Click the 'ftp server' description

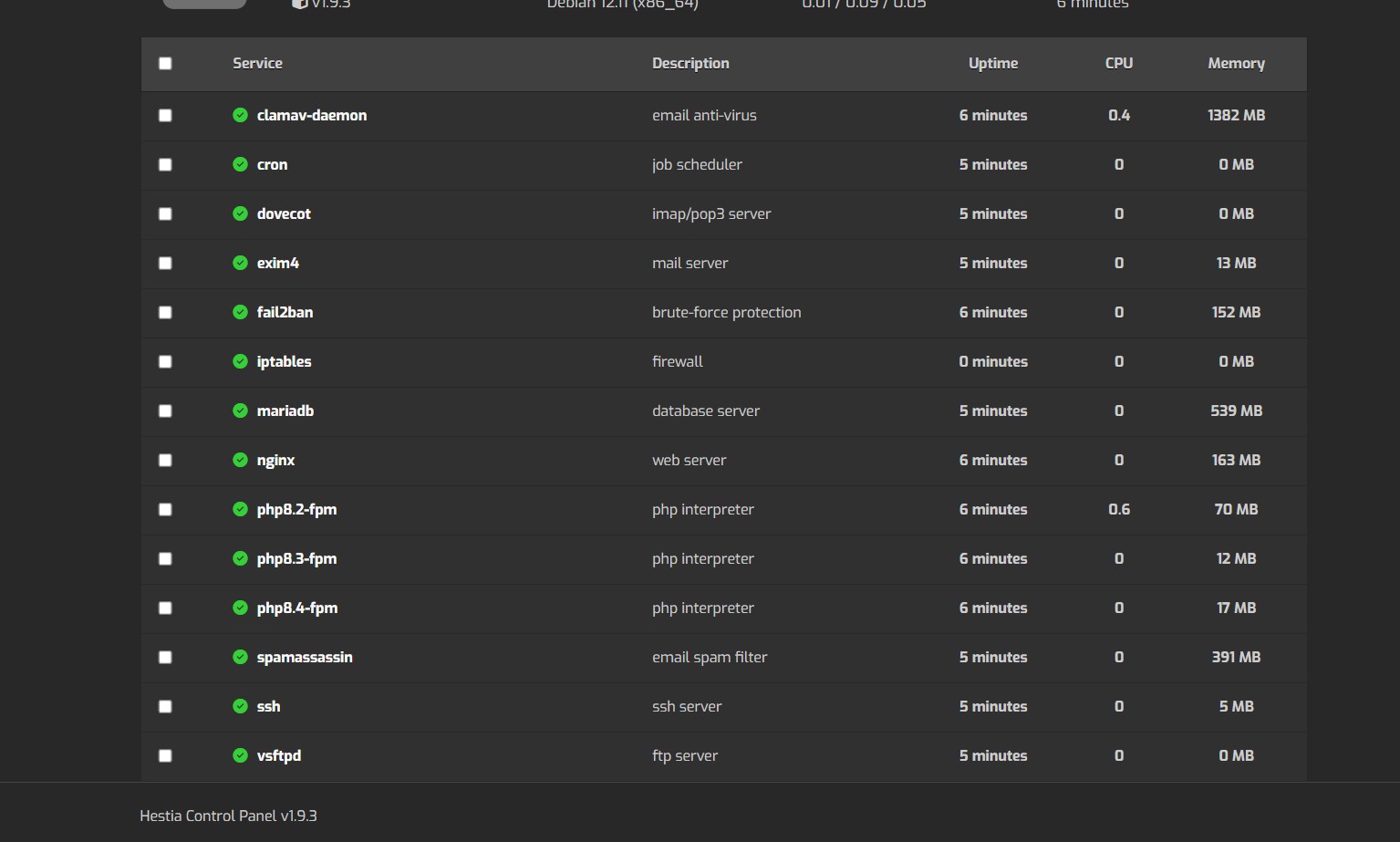(x=685, y=755)
